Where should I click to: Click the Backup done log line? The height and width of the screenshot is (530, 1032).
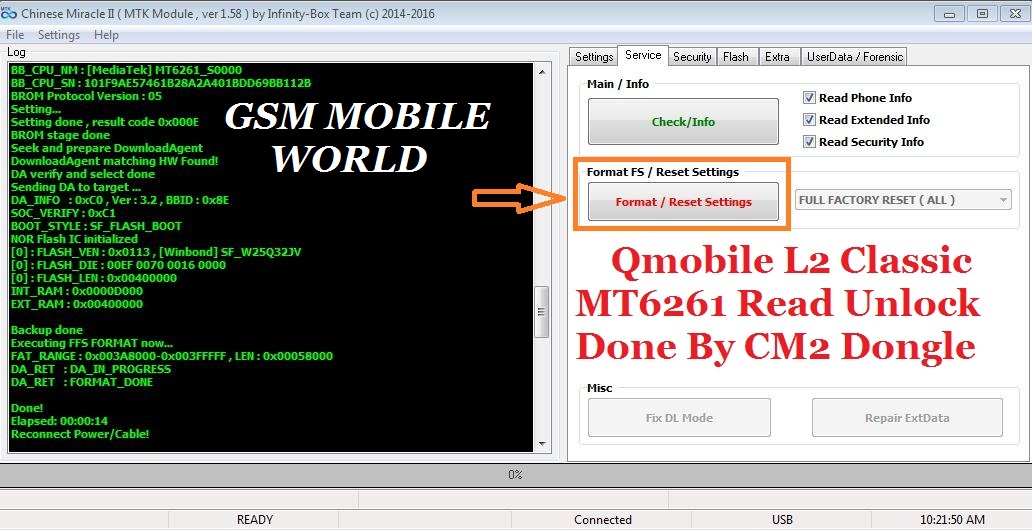[x=47, y=331]
